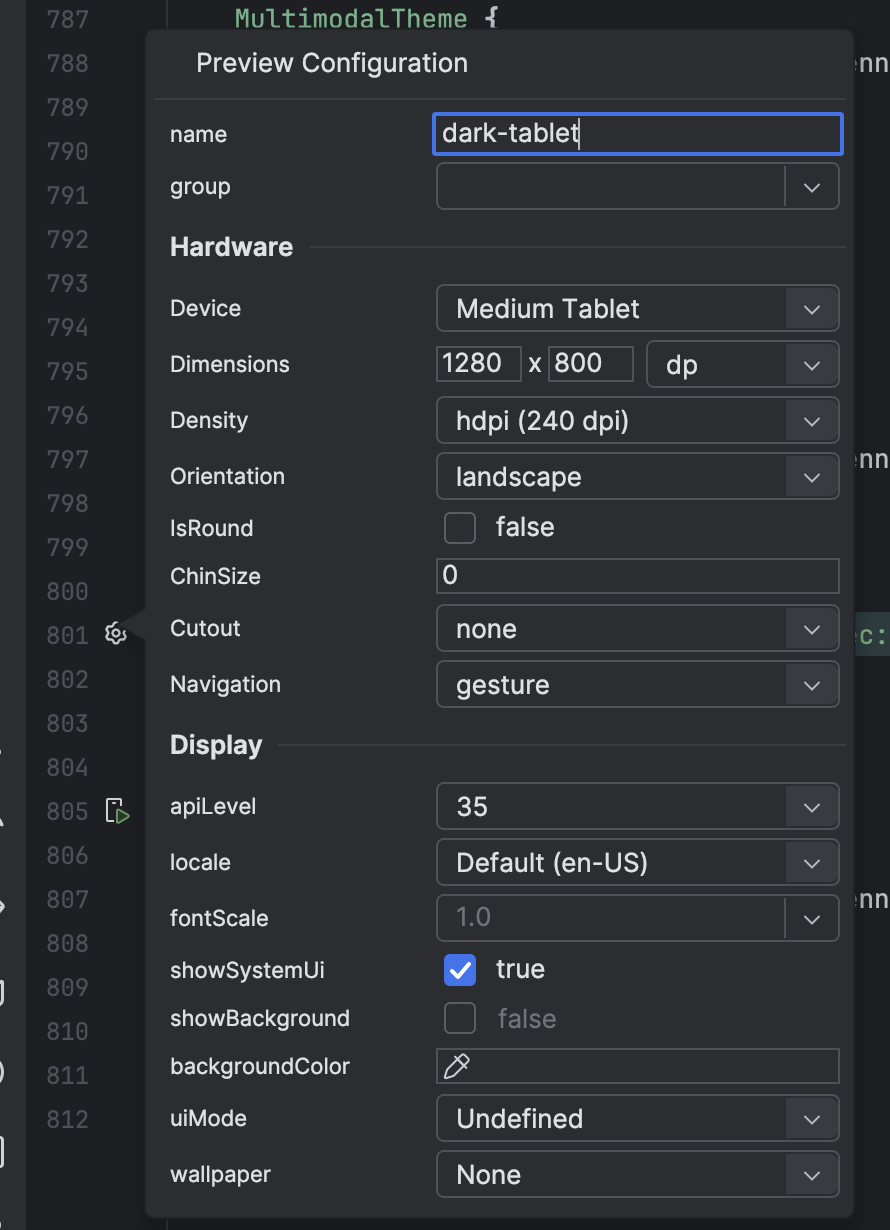
Task: Click the width dimension field 1280
Action: coord(479,364)
